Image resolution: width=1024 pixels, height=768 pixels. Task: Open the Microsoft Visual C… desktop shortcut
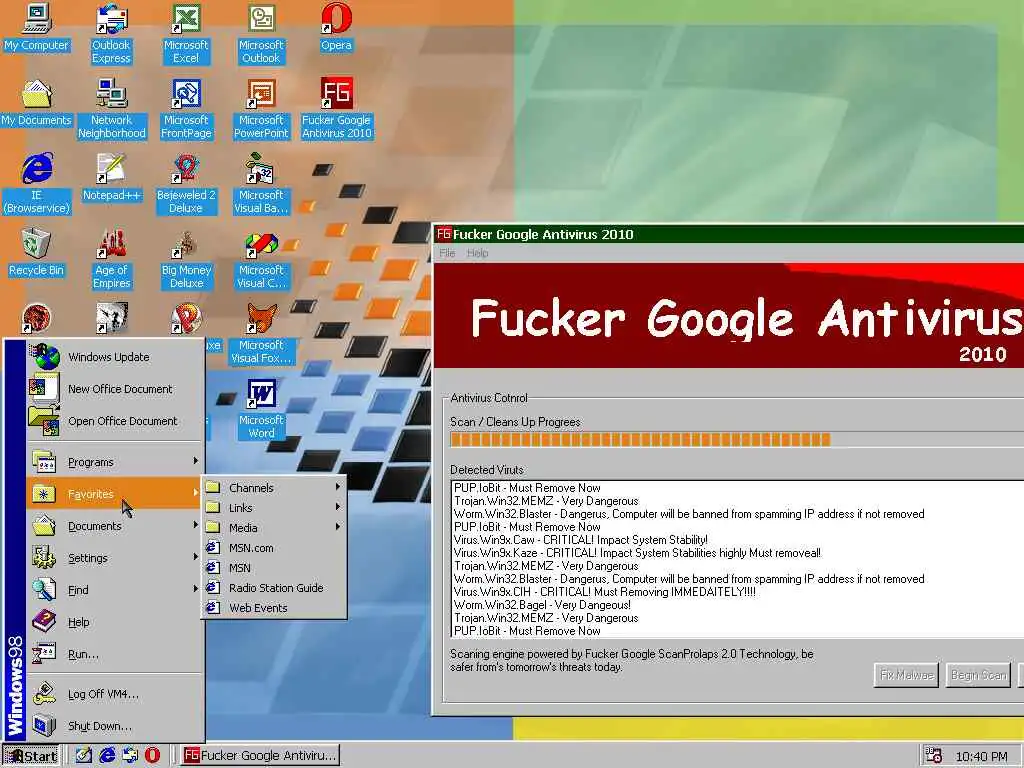tap(261, 259)
